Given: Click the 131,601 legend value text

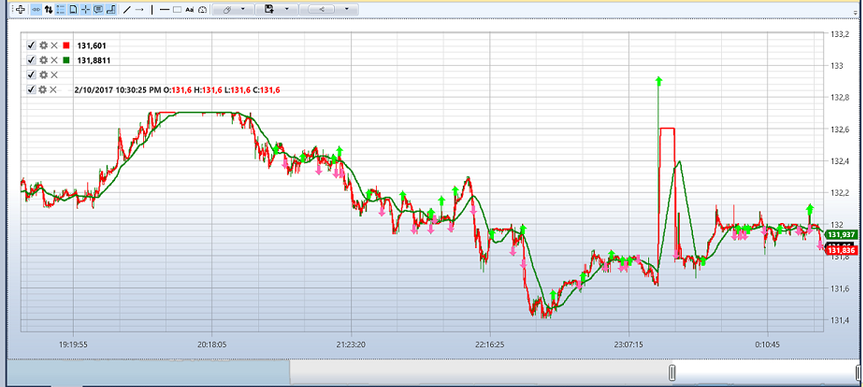Looking at the screenshot, I should click(91, 46).
